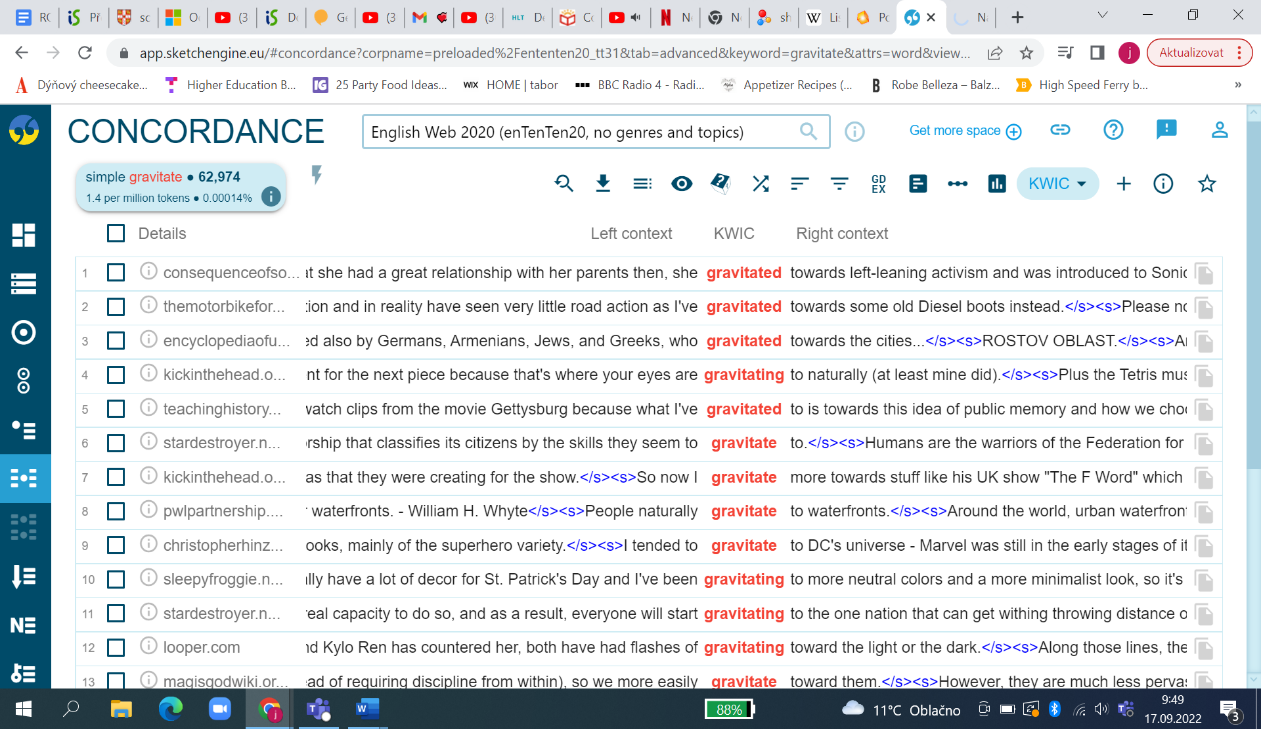This screenshot has height=729, width=1261.
Task: Click the download concordance icon
Action: coord(603,183)
